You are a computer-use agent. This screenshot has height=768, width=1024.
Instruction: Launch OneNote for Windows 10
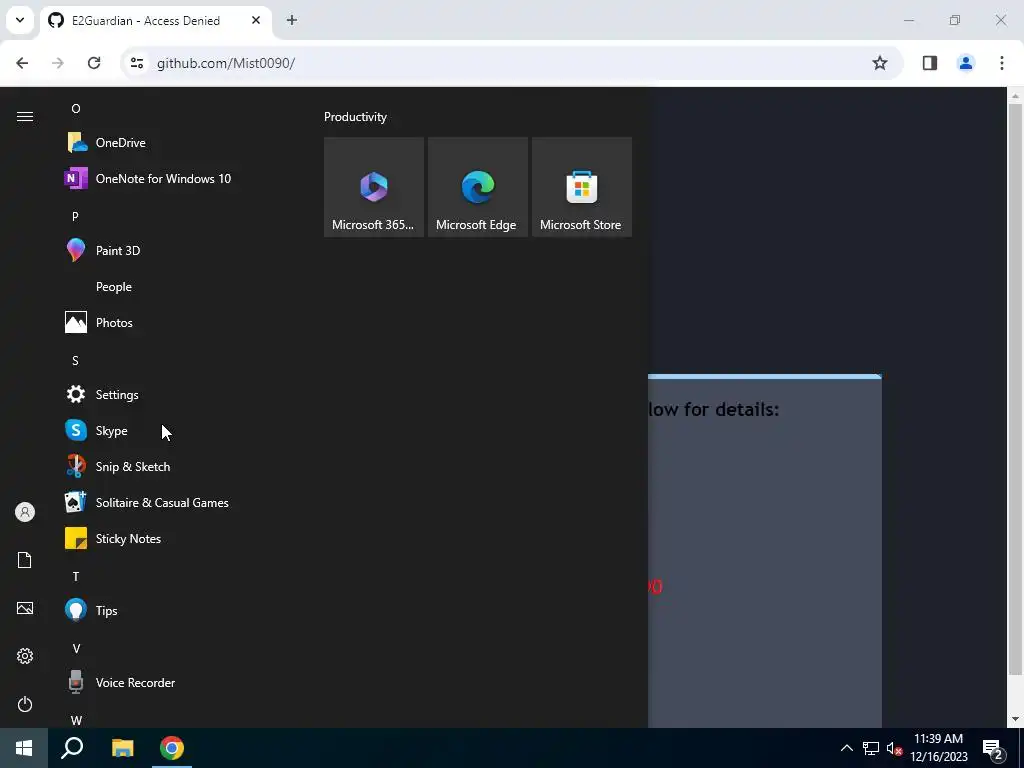click(x=176, y=178)
